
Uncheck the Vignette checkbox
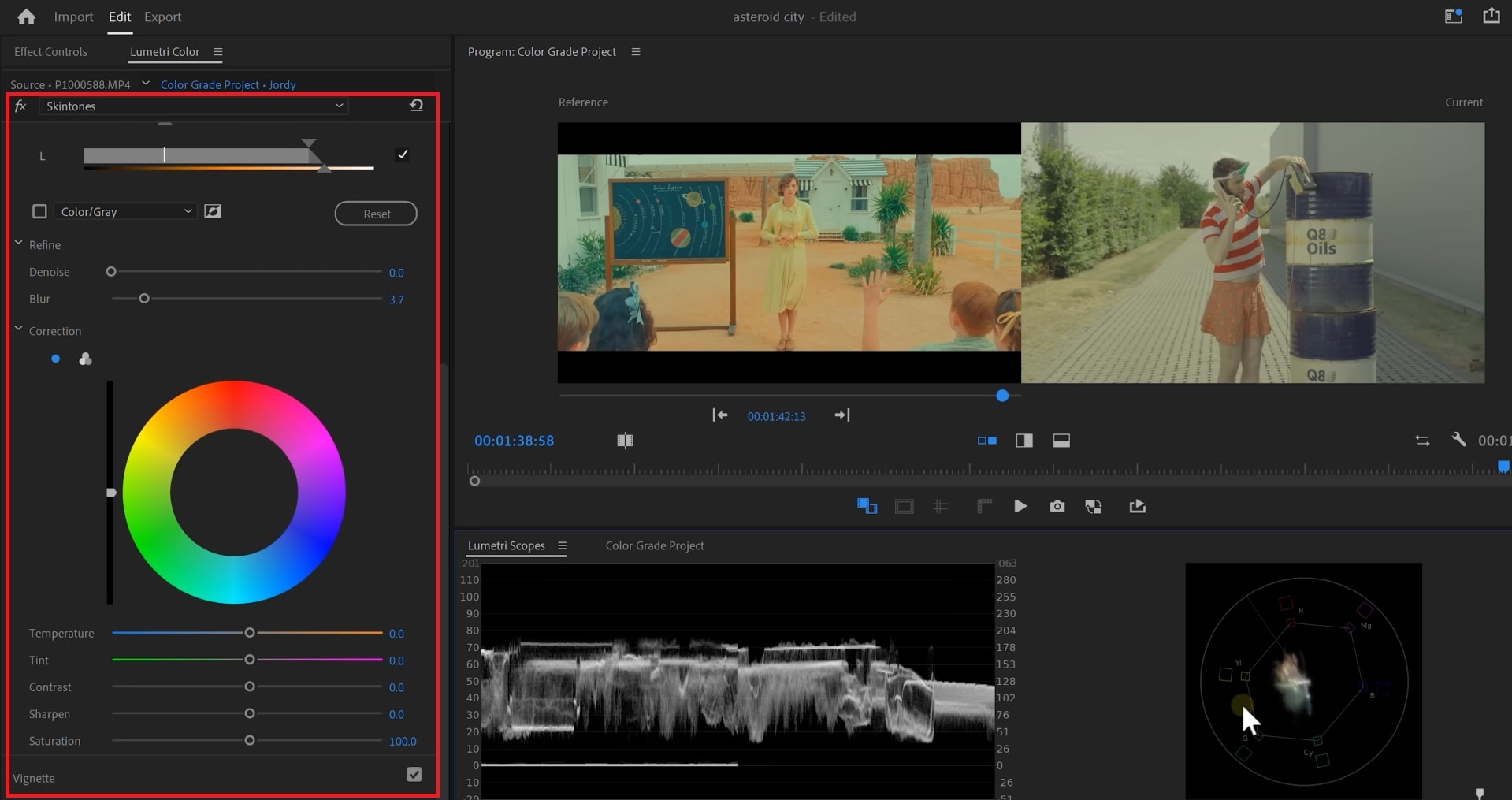[x=414, y=775]
